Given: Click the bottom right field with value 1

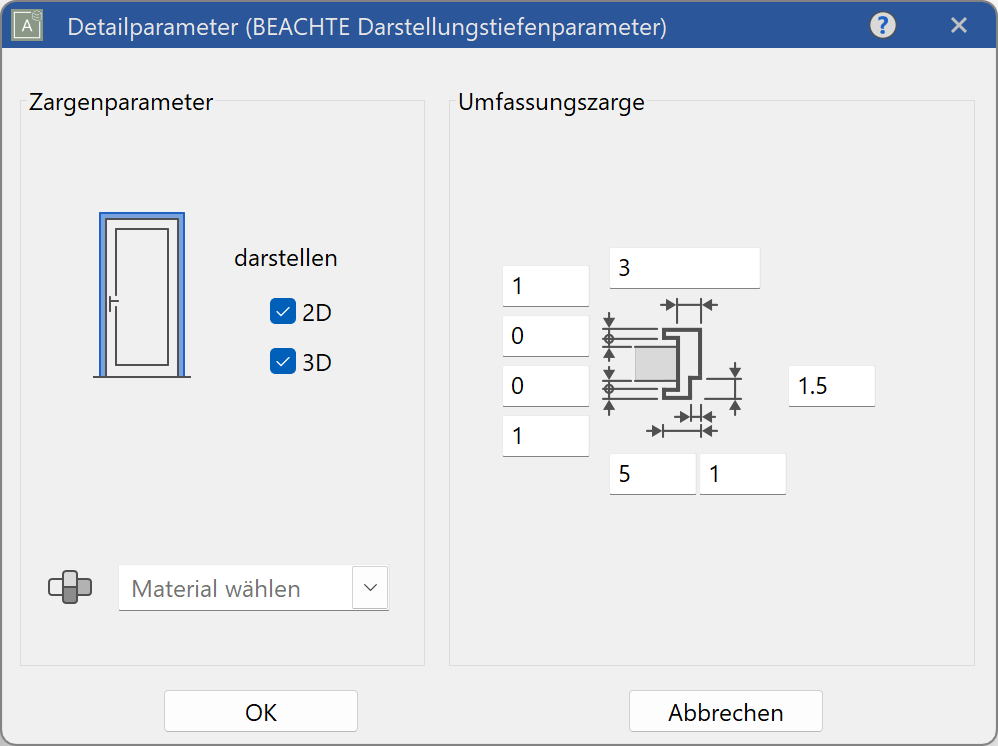Looking at the screenshot, I should [x=742, y=474].
